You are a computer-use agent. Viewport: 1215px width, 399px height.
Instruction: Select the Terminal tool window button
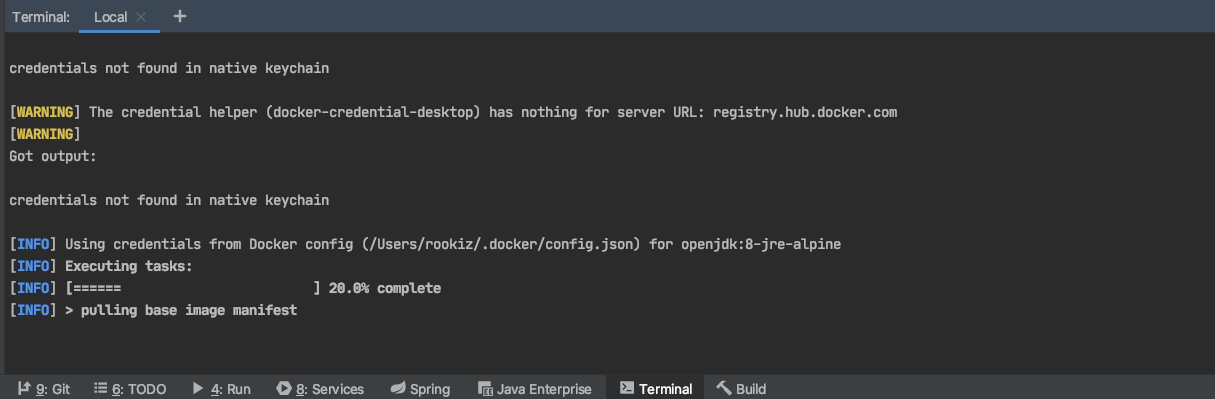coord(656,388)
